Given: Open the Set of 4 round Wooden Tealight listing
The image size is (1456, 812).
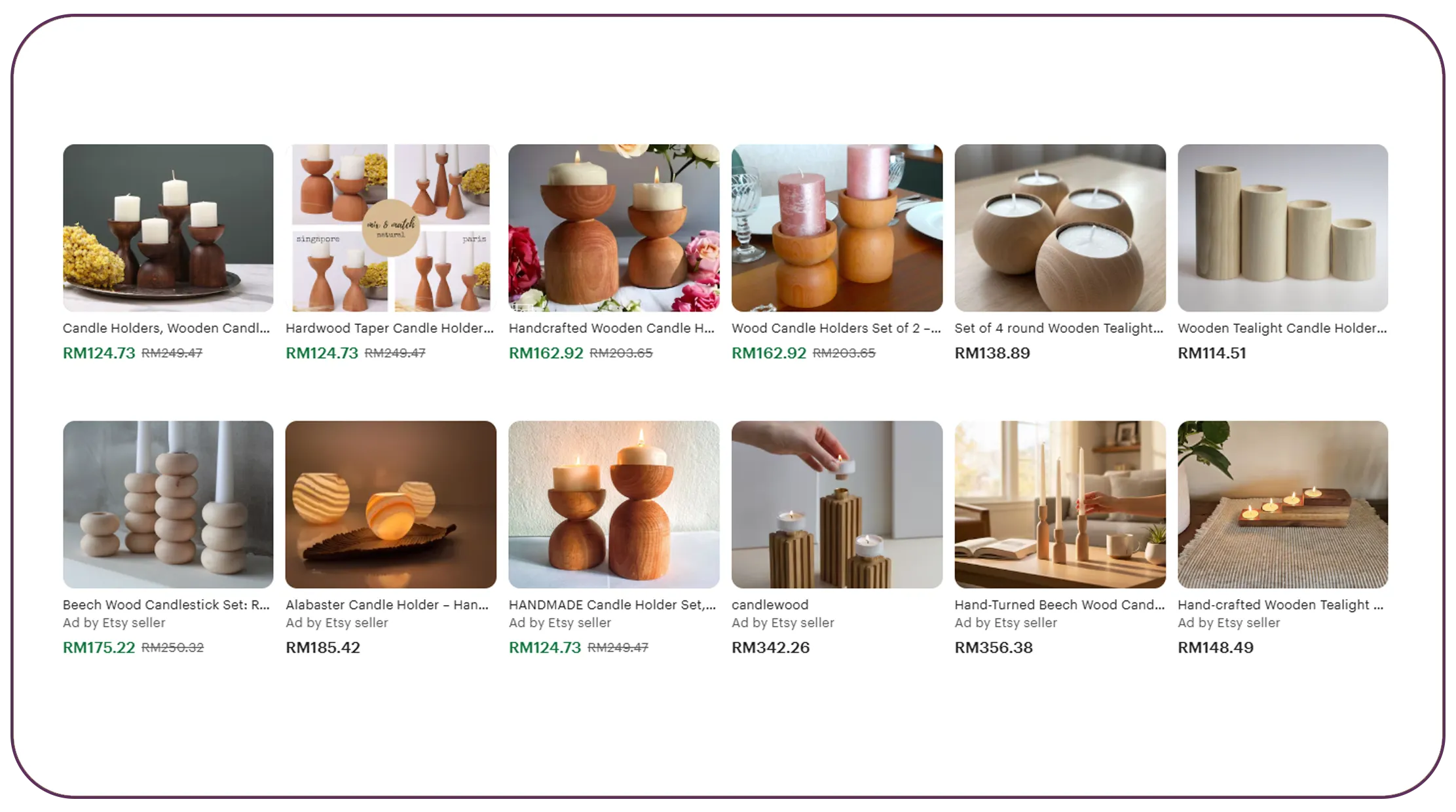Looking at the screenshot, I should (x=1058, y=328).
